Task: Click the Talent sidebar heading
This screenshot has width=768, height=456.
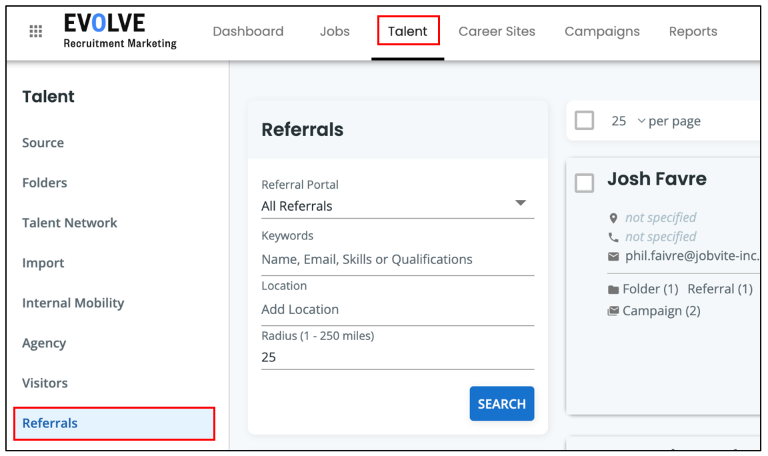Action: [x=48, y=96]
